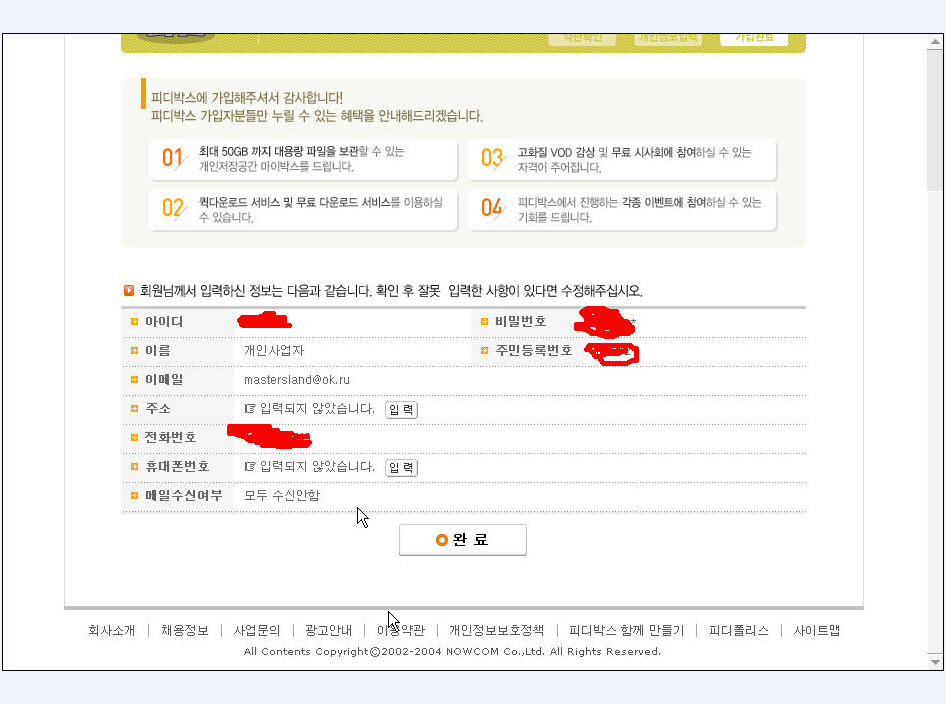The width and height of the screenshot is (946, 704).
Task: Click the 02 benefit number icon
Action: 173,208
